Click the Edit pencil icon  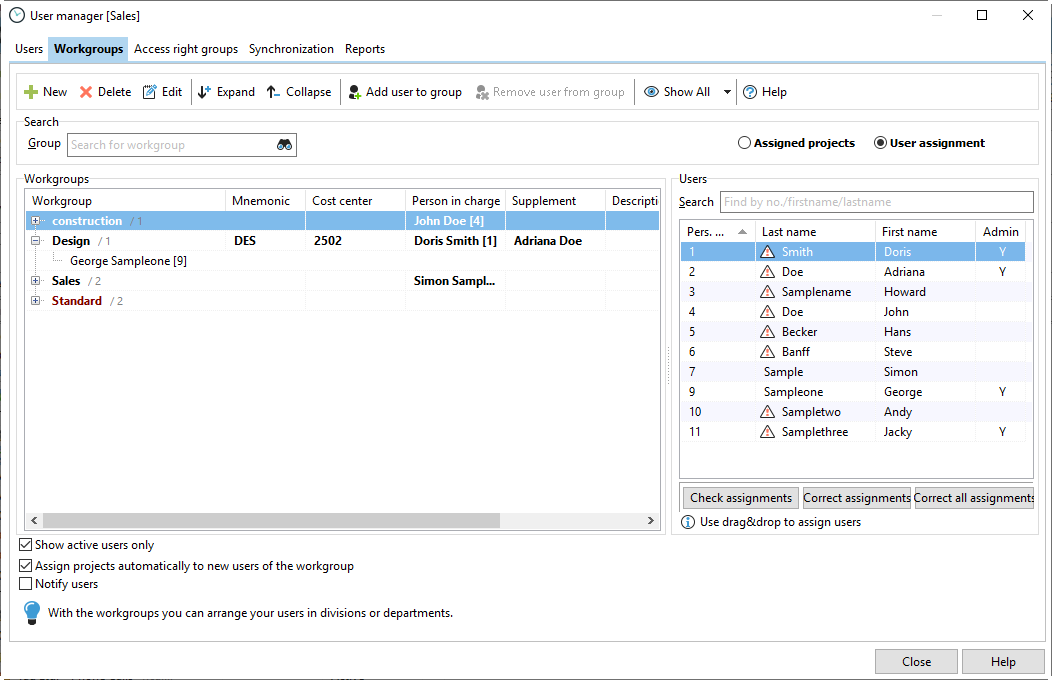point(150,92)
